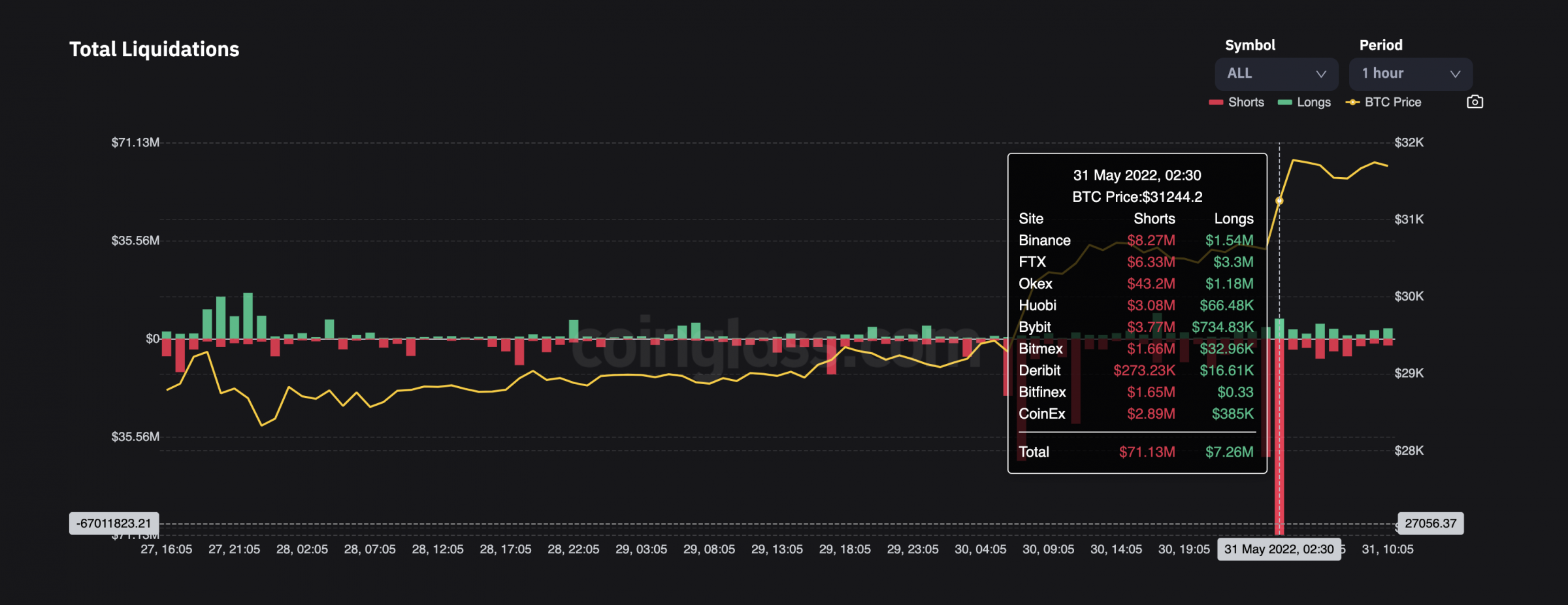Viewport: 1568px width, 605px height.
Task: Click the Total Liquidations title
Action: click(x=154, y=49)
